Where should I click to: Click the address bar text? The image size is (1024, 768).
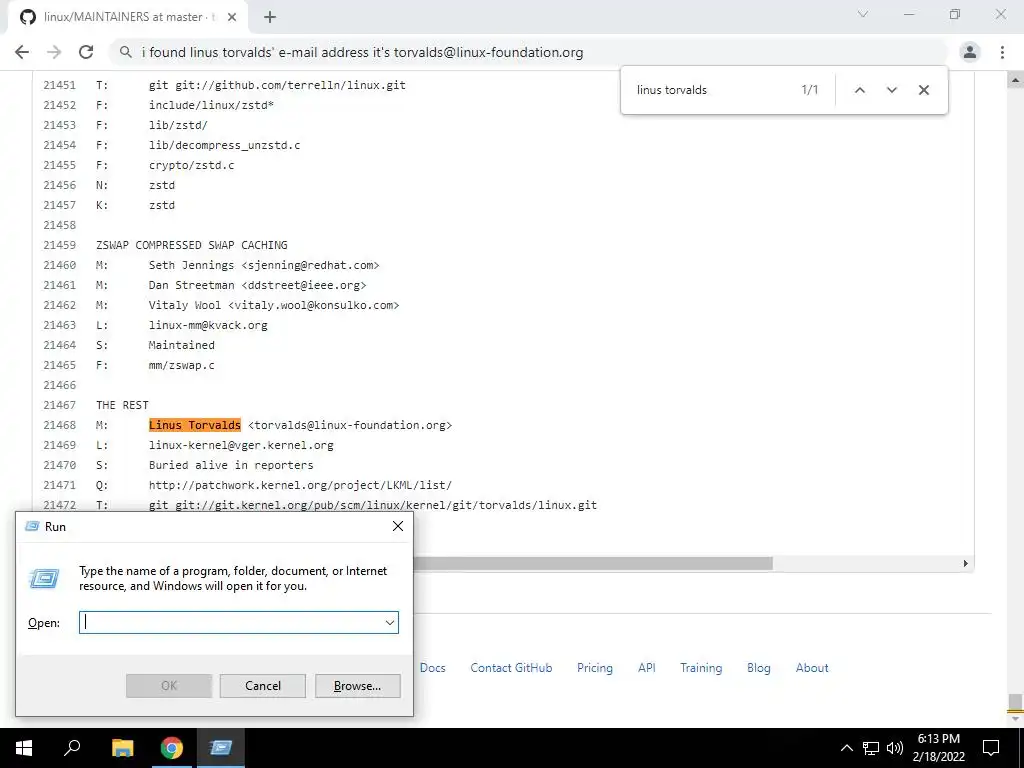click(x=362, y=52)
